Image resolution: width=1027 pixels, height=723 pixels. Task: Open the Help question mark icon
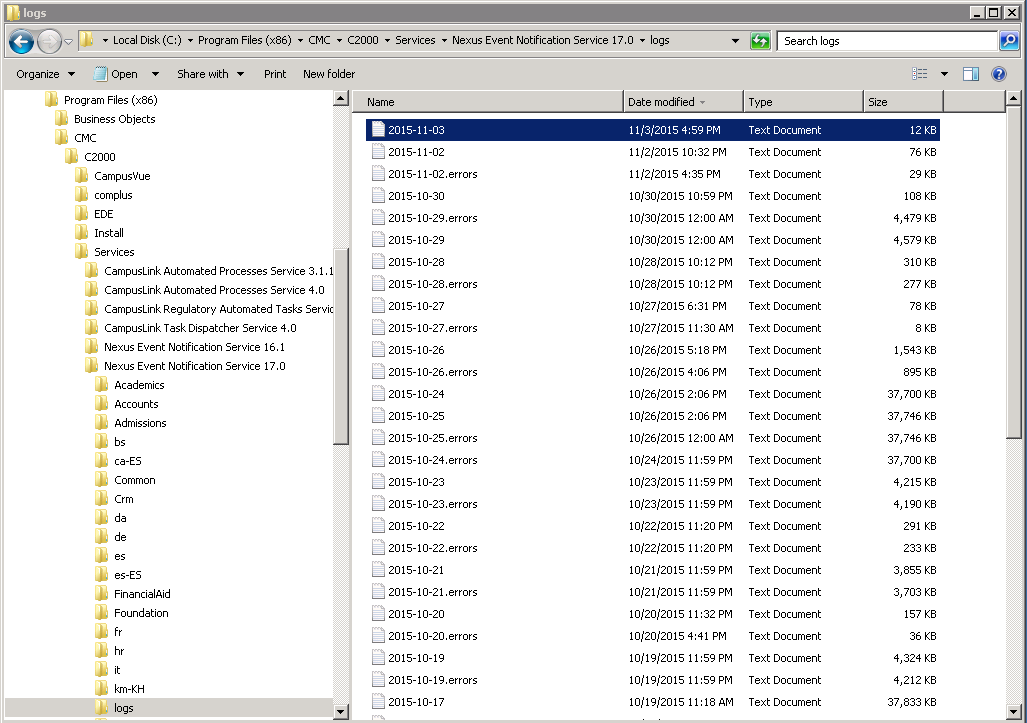click(998, 74)
